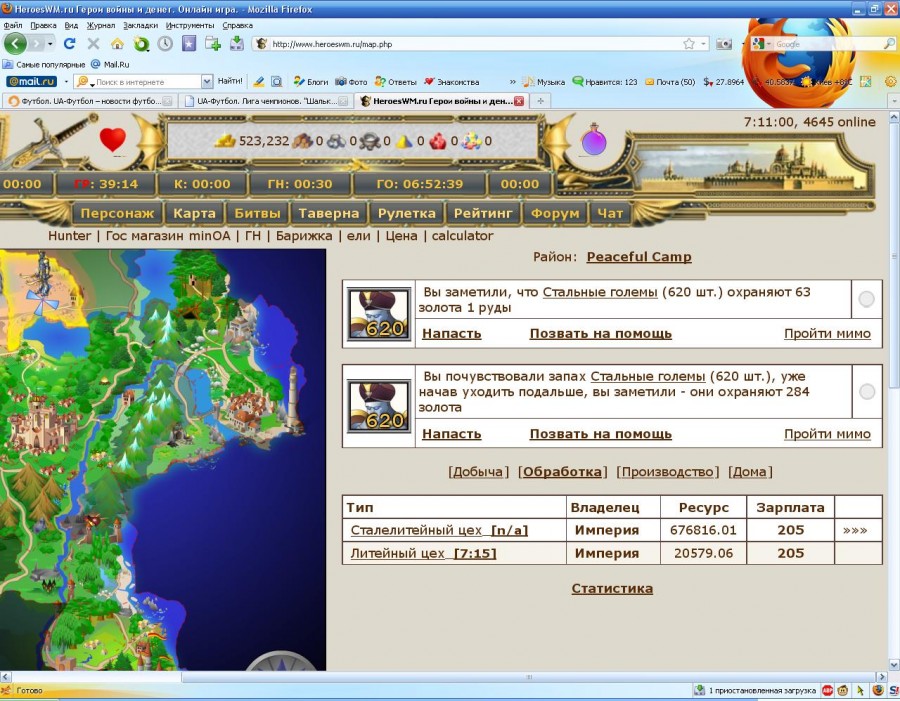Click the grey Stop (X) icon

point(93,44)
